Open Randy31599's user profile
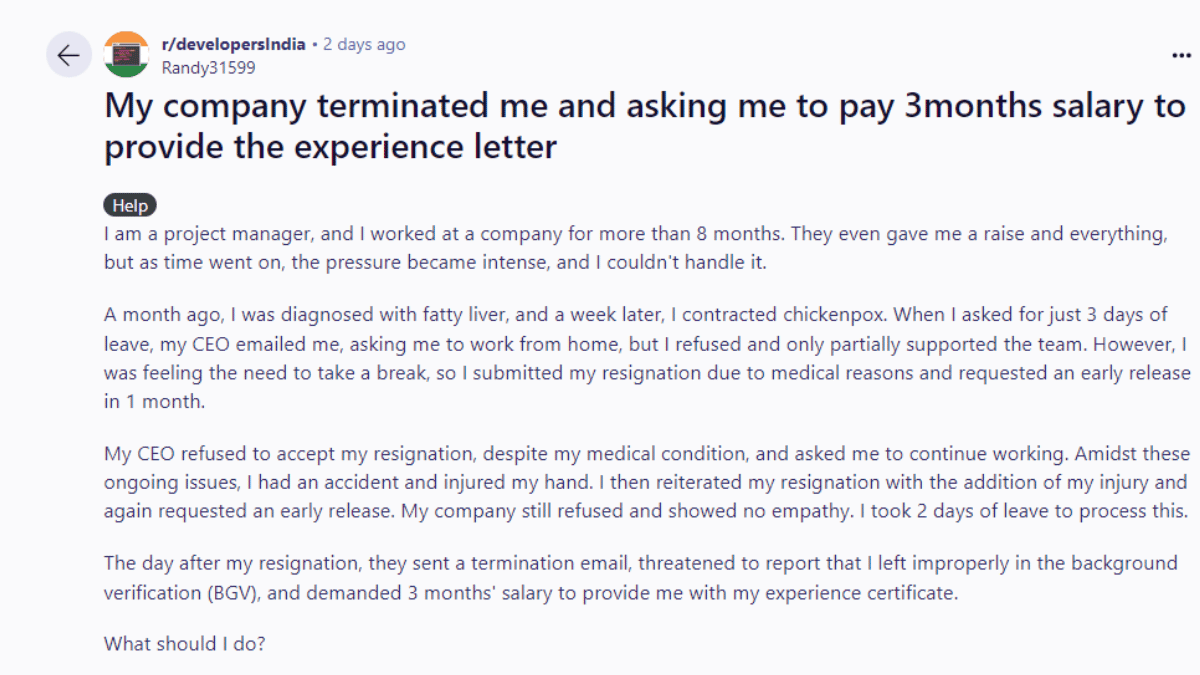1200x675 pixels. (x=208, y=68)
